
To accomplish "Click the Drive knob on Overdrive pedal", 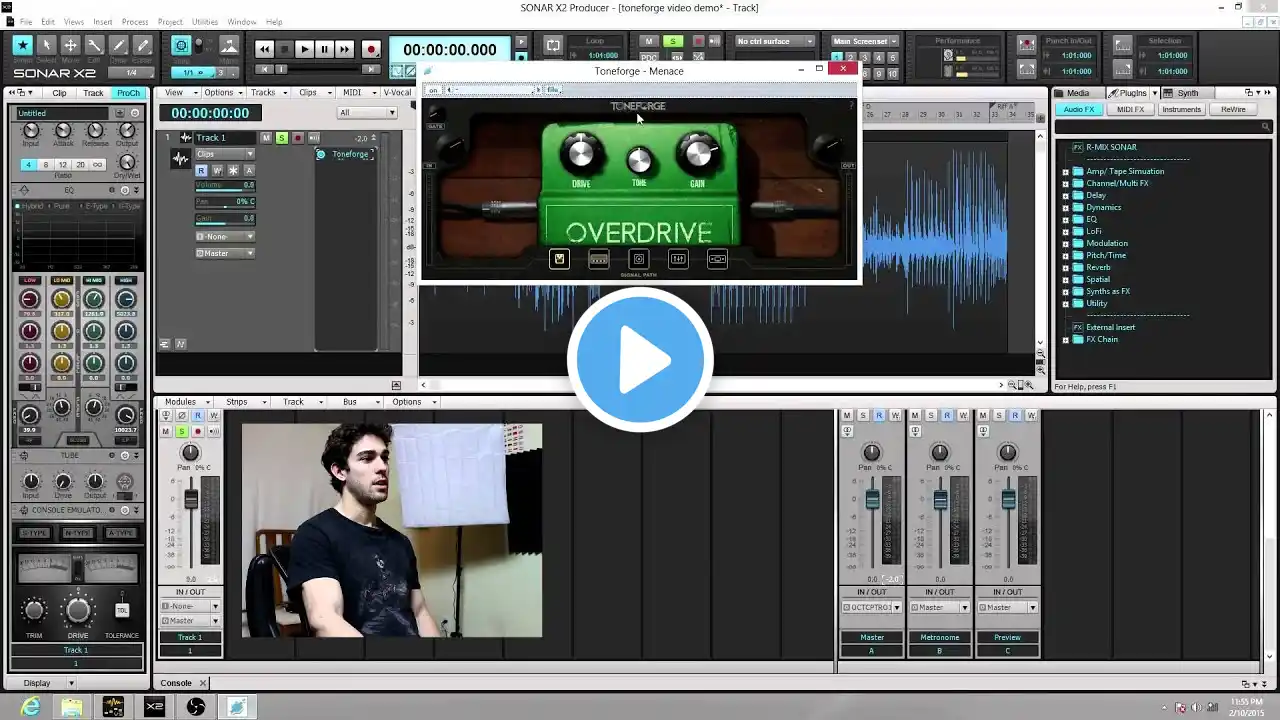I will coord(580,154).
